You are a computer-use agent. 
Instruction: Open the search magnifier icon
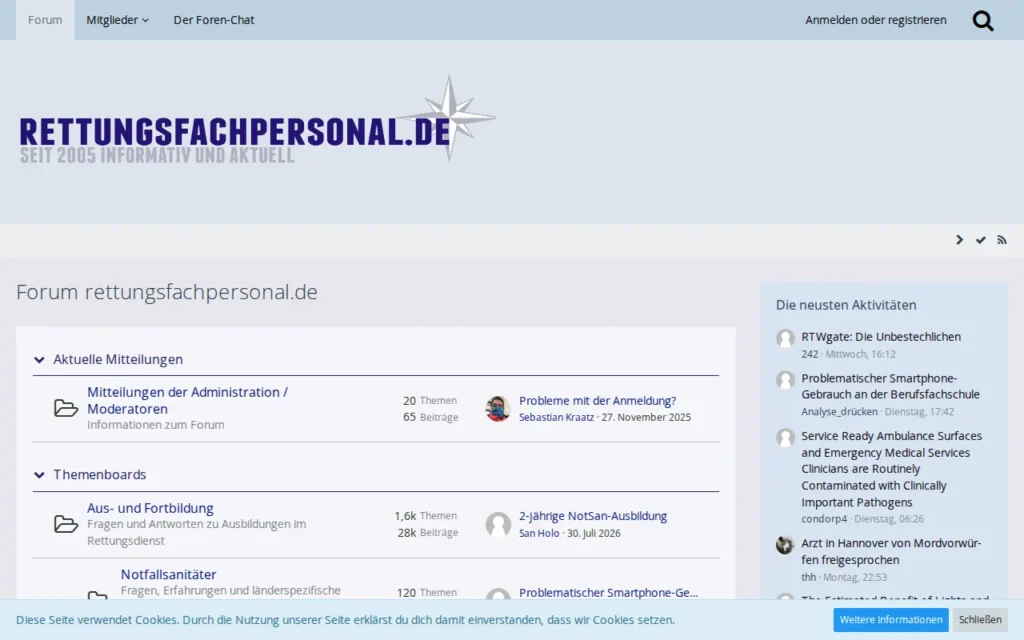tap(983, 21)
